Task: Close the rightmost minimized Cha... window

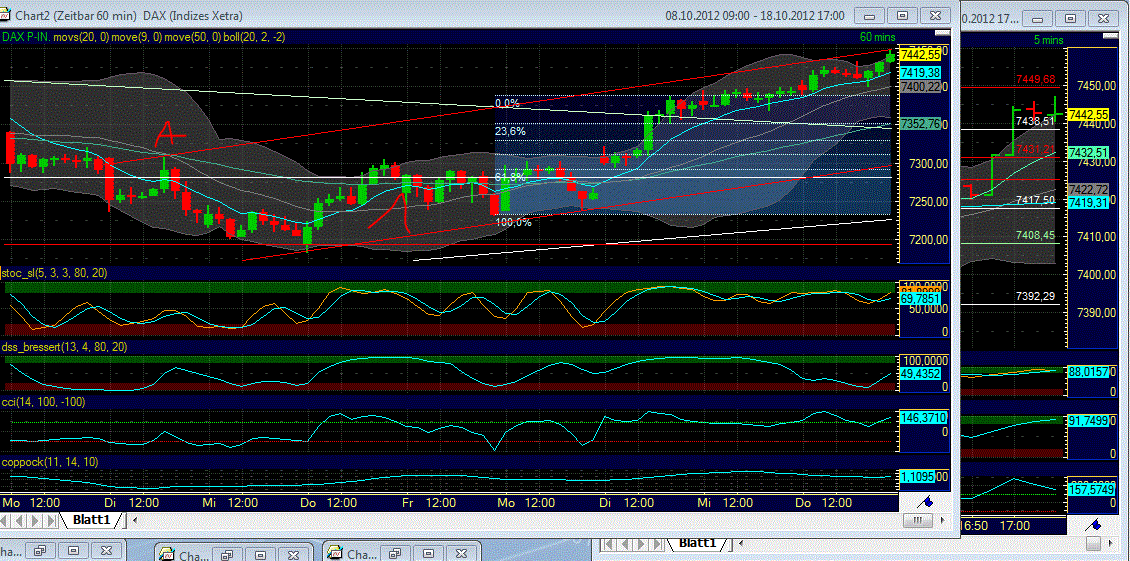Action: click(x=461, y=553)
